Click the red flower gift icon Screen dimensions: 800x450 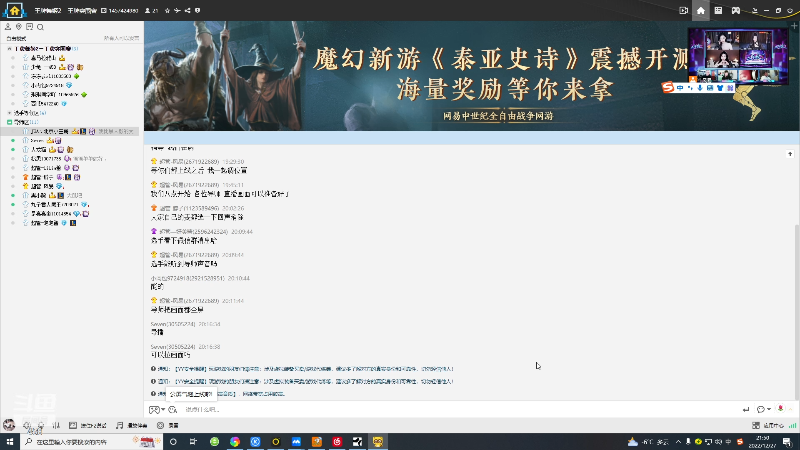780,408
